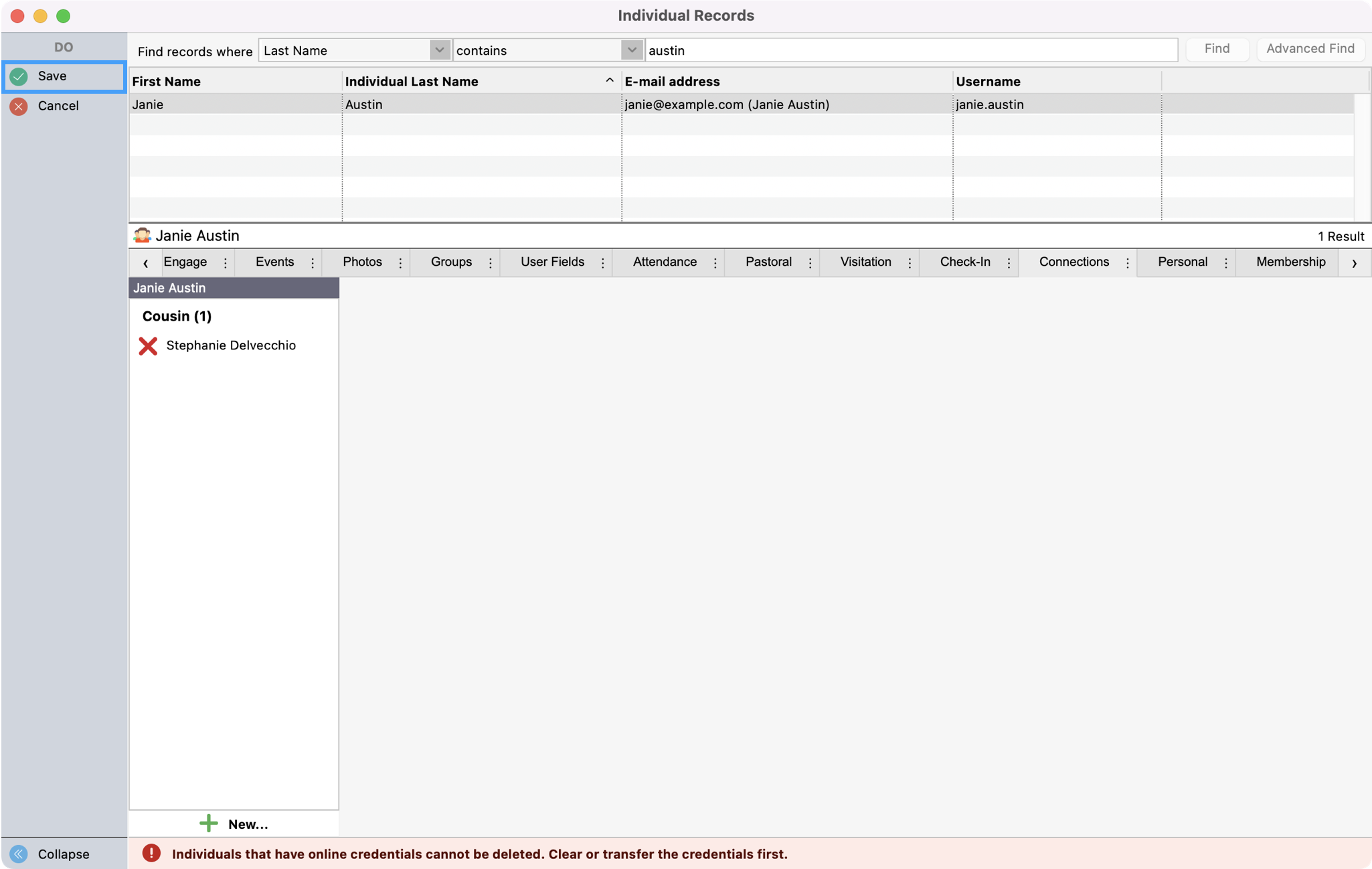Open the Last Name field dropdown

point(439,50)
